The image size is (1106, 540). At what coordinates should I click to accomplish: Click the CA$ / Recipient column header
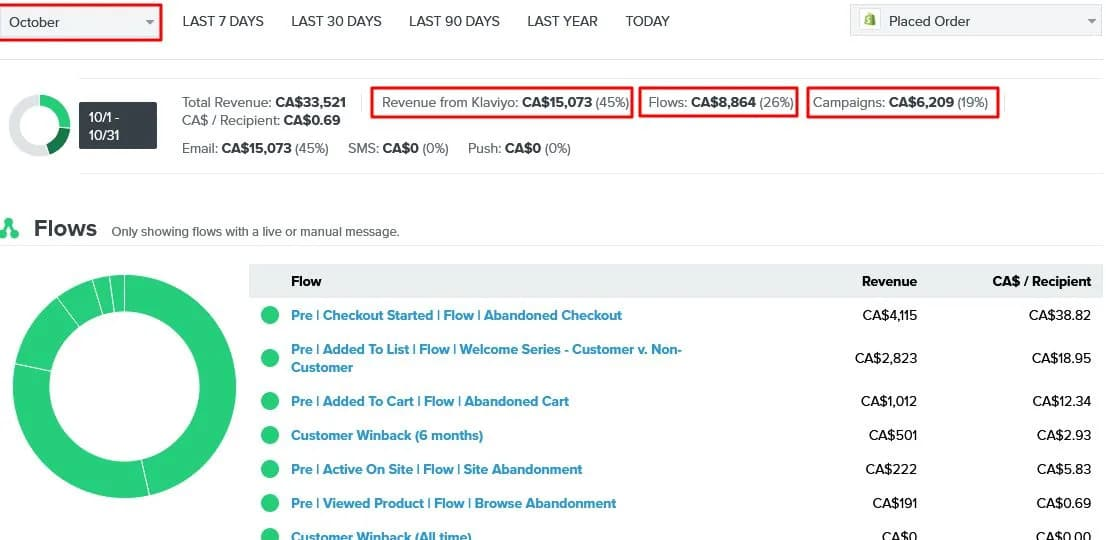point(1042,281)
